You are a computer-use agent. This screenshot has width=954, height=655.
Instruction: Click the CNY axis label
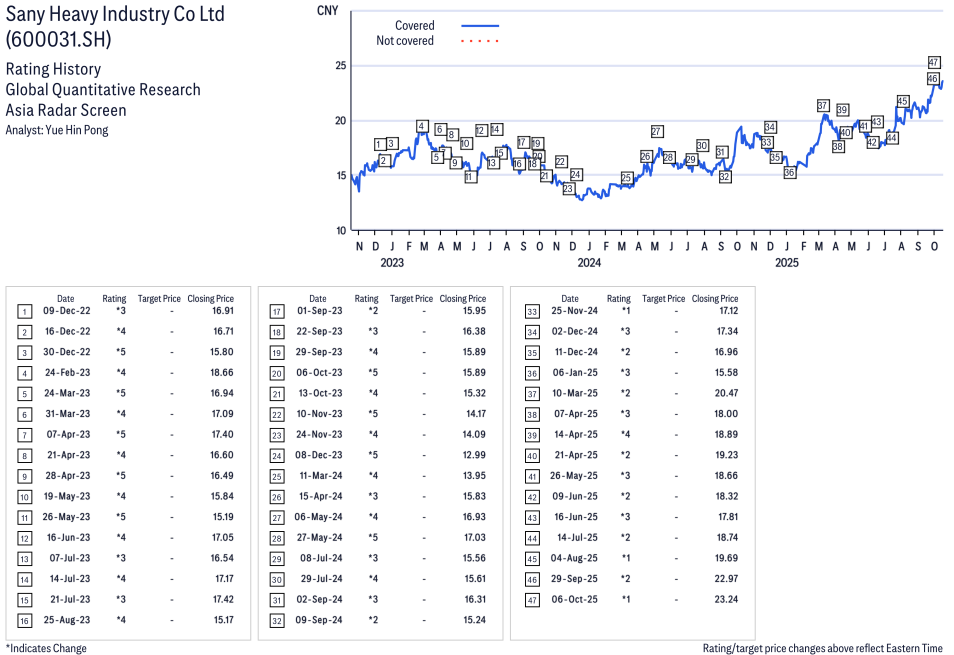tap(326, 10)
